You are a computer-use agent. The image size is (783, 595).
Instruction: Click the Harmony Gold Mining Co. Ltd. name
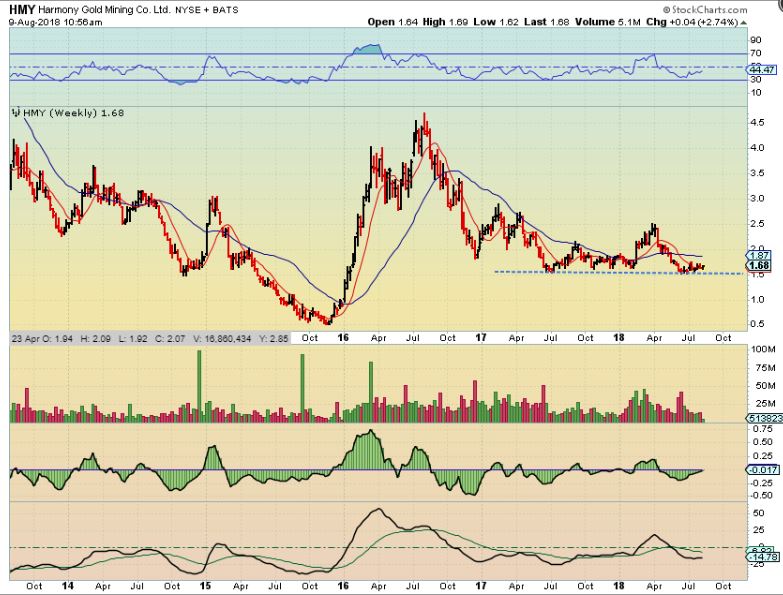(105, 9)
